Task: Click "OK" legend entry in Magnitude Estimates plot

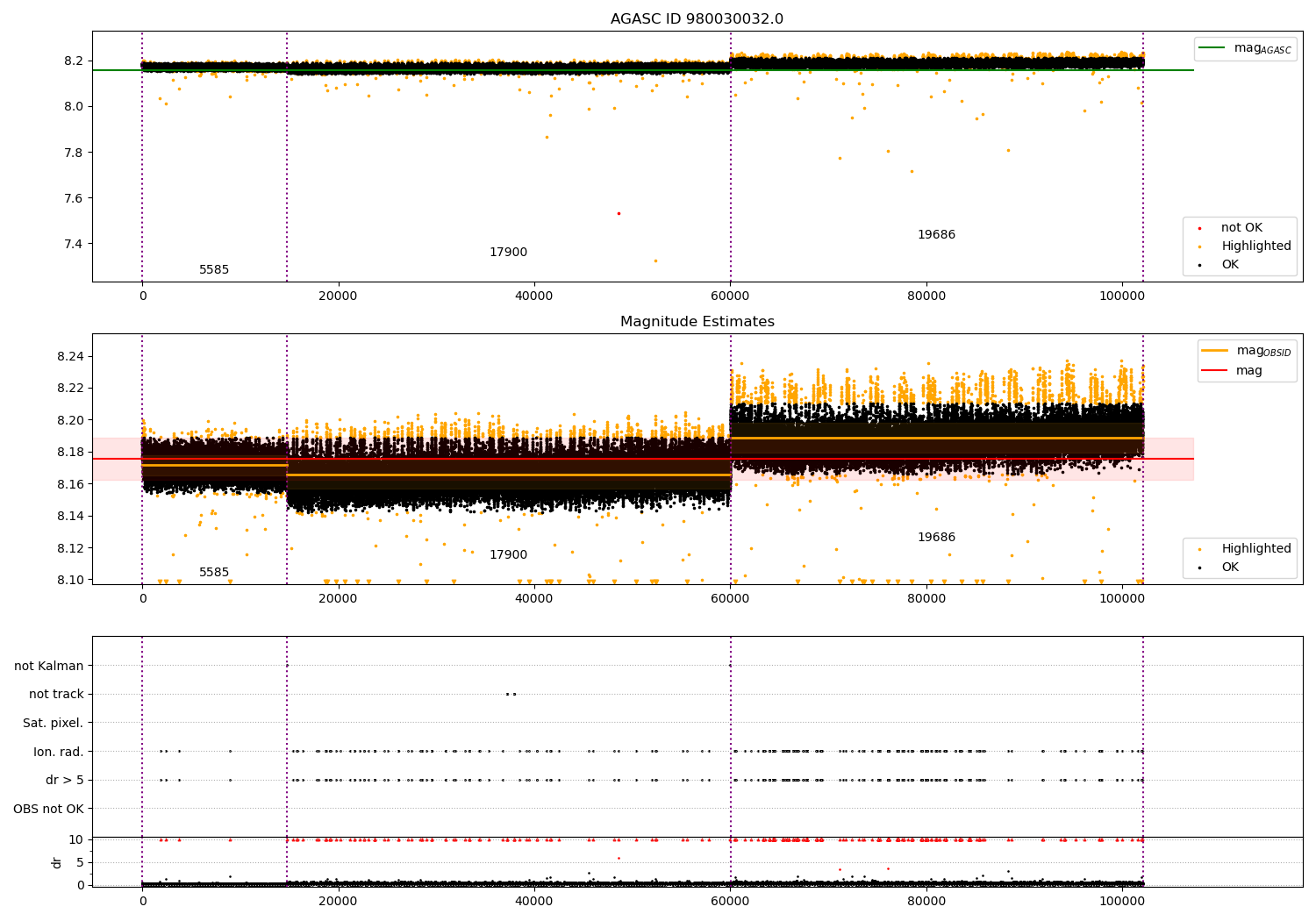Action: pyautogui.click(x=1230, y=568)
